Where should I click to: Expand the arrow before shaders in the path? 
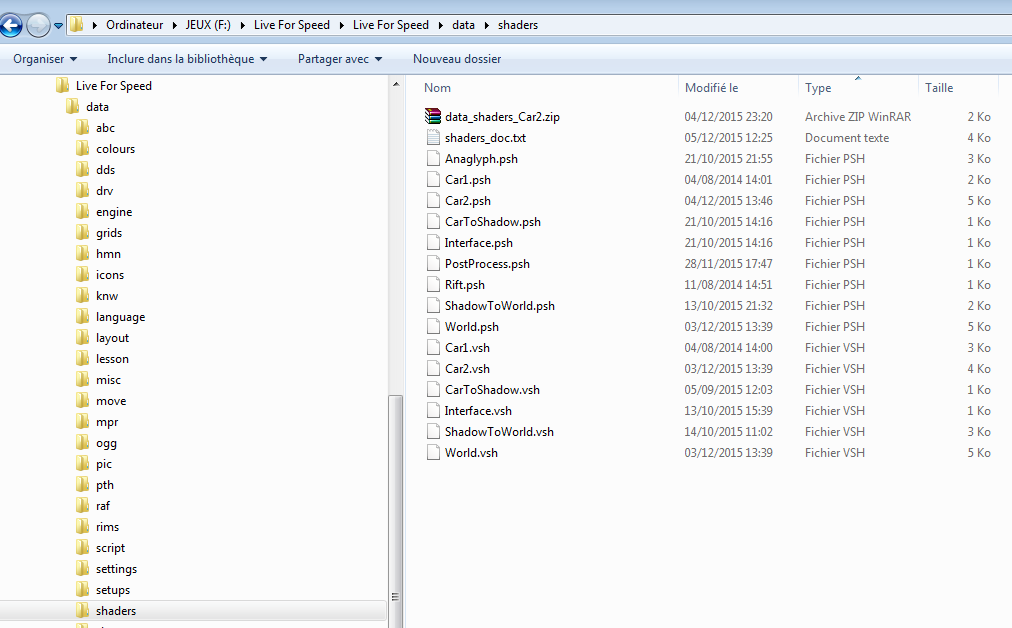click(486, 25)
